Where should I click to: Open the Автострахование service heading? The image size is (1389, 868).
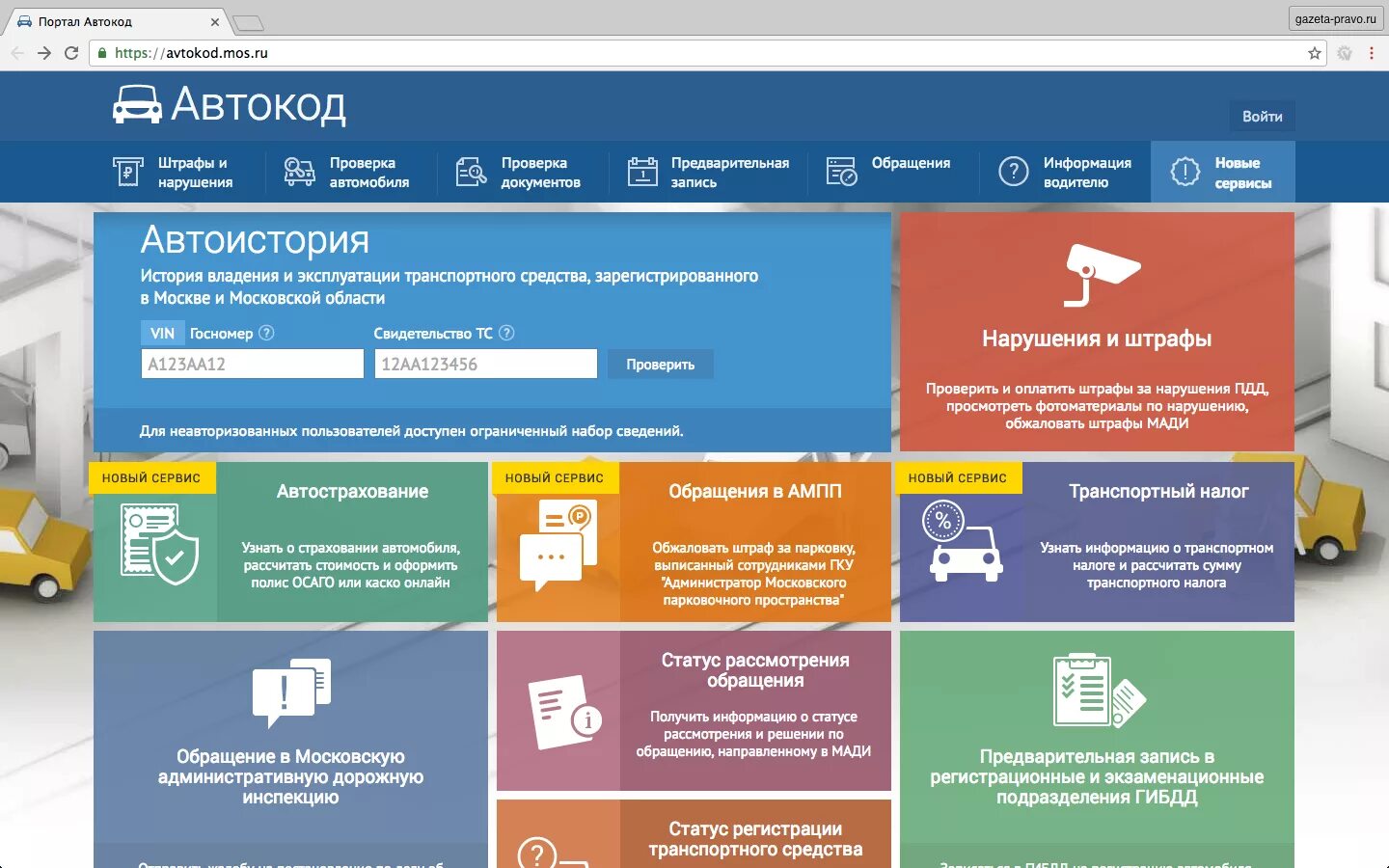352,491
